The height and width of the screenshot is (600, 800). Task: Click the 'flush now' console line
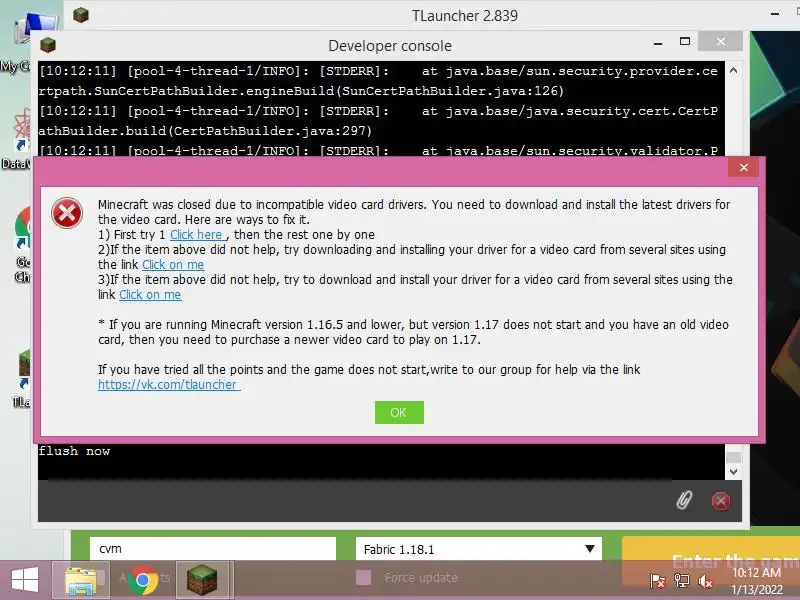click(x=74, y=451)
